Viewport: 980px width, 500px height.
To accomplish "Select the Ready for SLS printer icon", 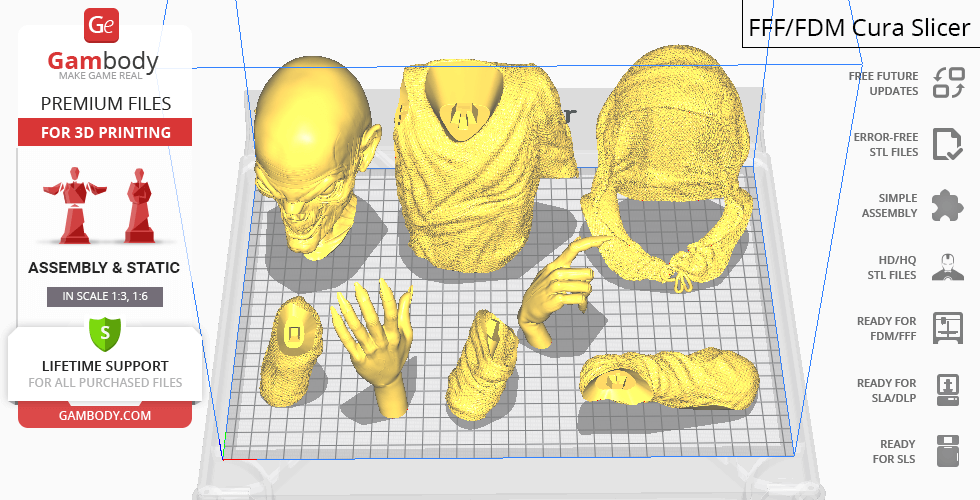I will point(947,451).
